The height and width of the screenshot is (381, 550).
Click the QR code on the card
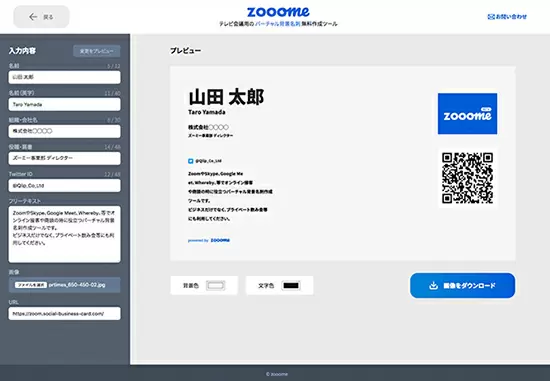468,178
